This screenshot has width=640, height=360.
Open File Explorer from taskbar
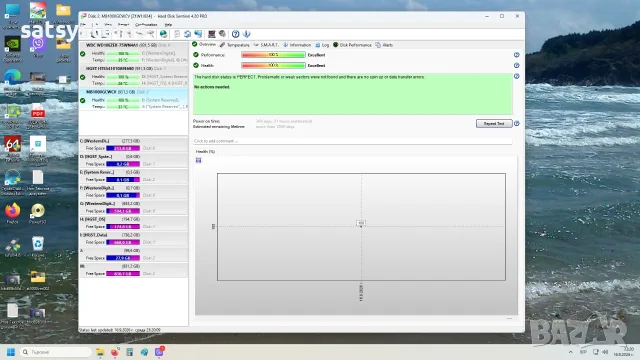(x=100, y=352)
